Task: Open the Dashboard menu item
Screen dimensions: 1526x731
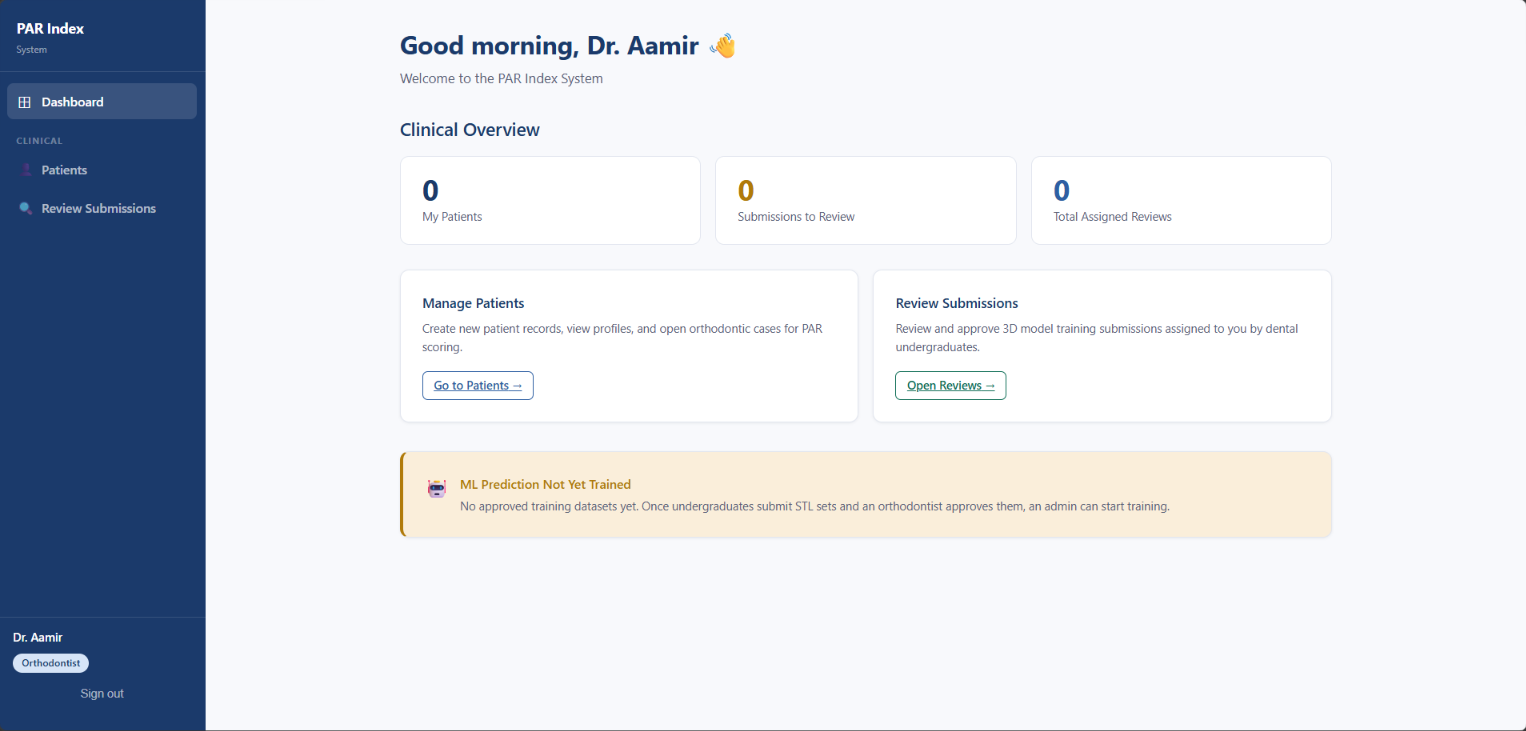Action: [x=102, y=101]
